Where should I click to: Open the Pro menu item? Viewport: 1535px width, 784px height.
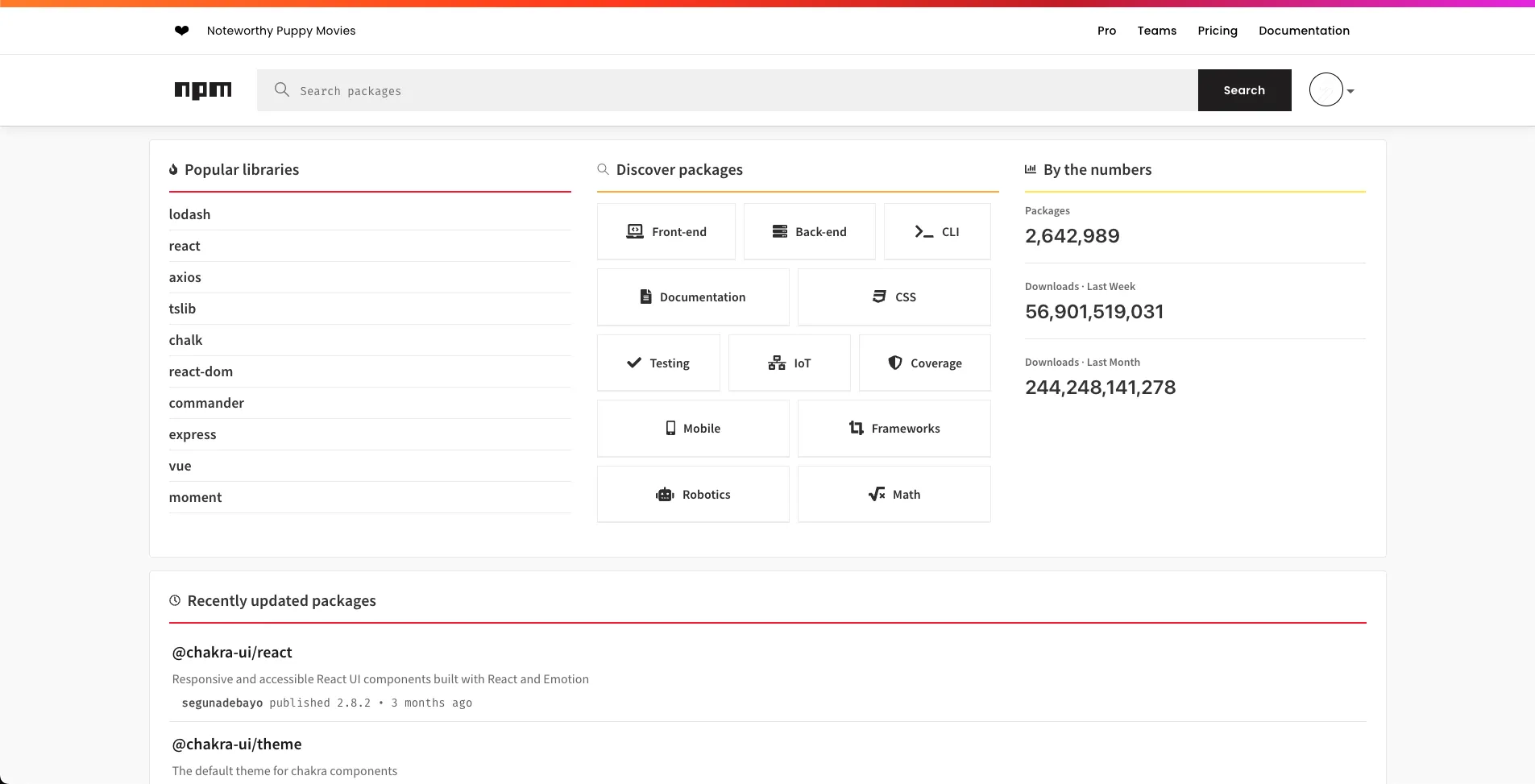tap(1106, 31)
